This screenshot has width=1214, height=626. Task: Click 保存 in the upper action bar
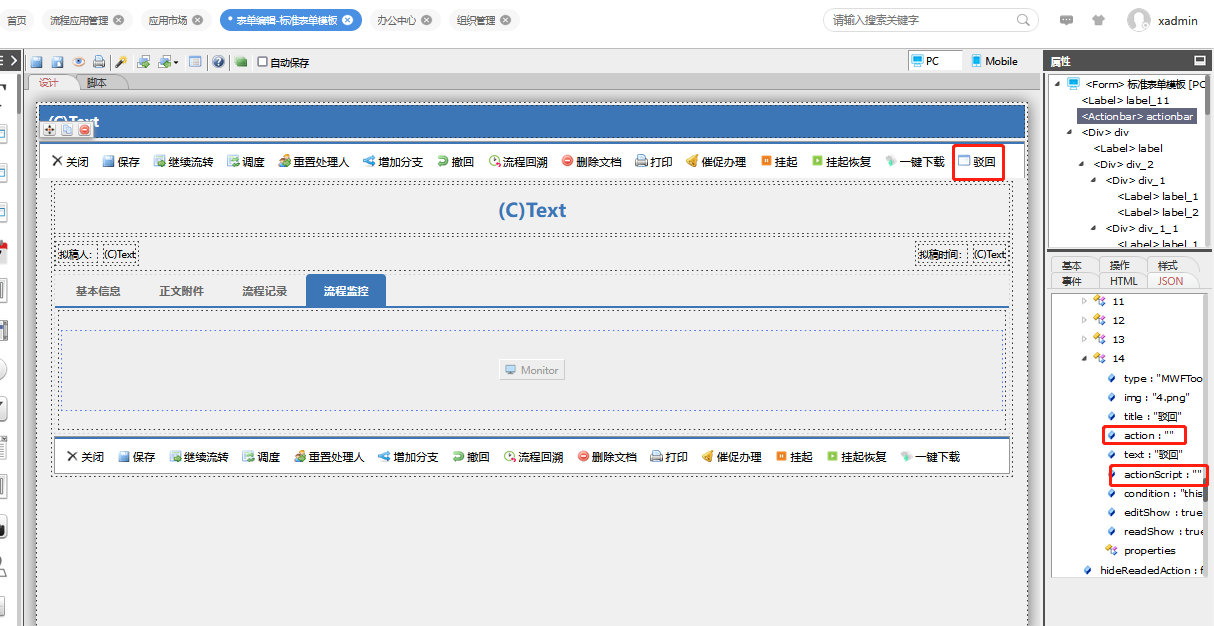pos(121,161)
